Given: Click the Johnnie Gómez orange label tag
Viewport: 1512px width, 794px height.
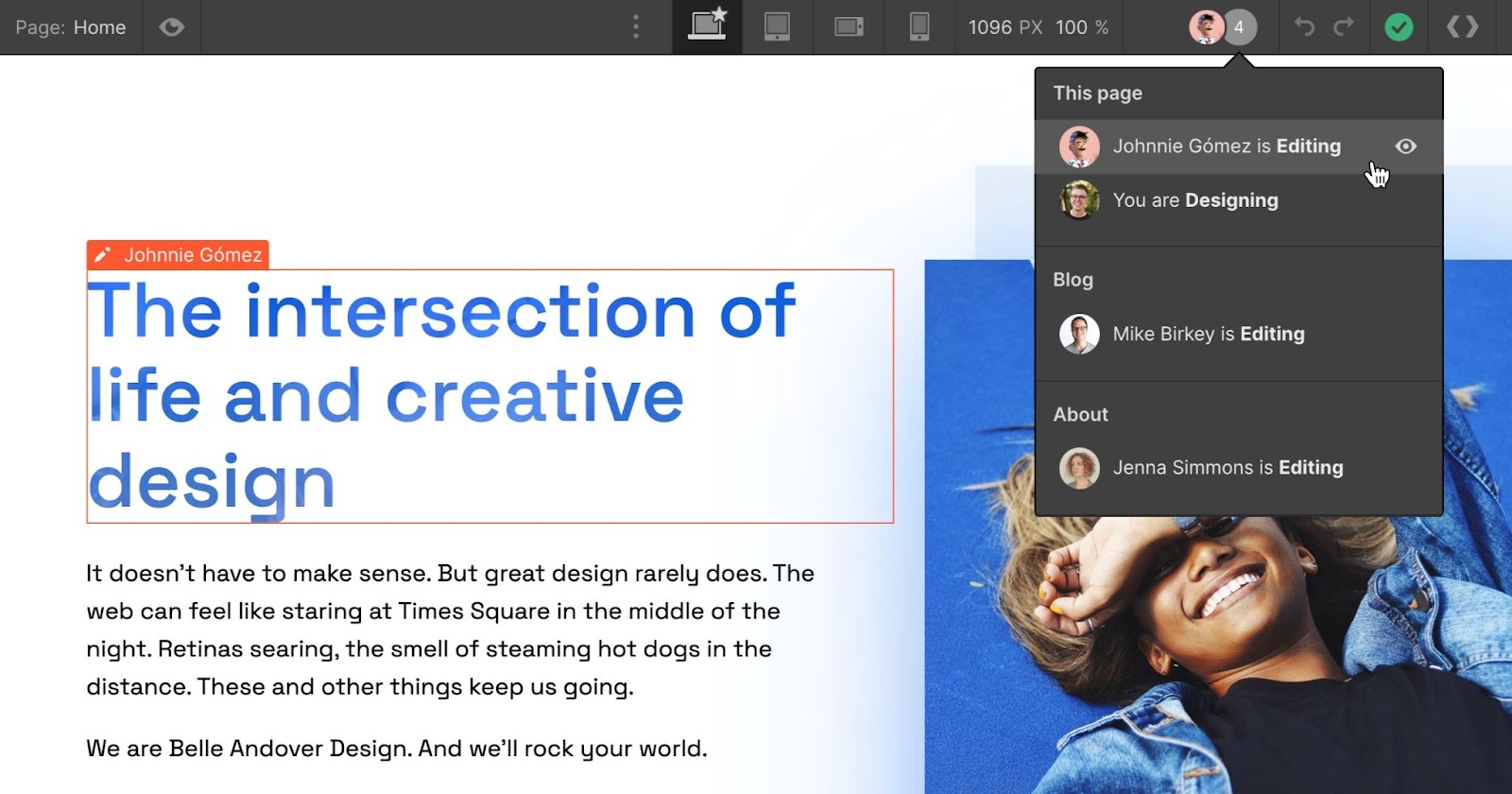Looking at the screenshot, I should point(179,254).
